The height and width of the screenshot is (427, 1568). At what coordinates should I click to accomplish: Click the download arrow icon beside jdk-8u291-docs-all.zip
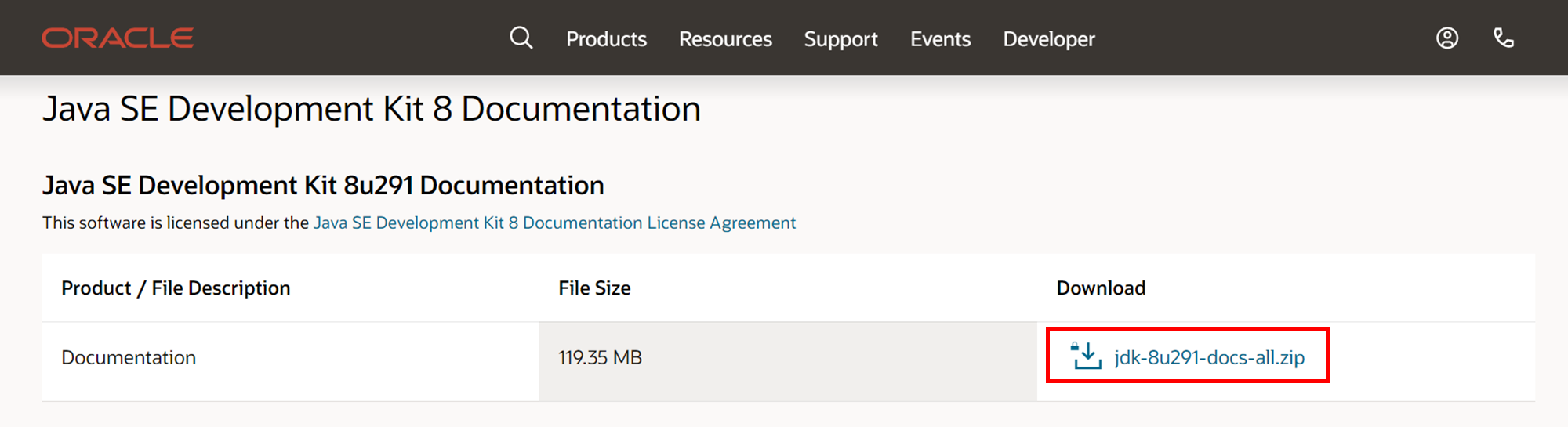click(1087, 356)
